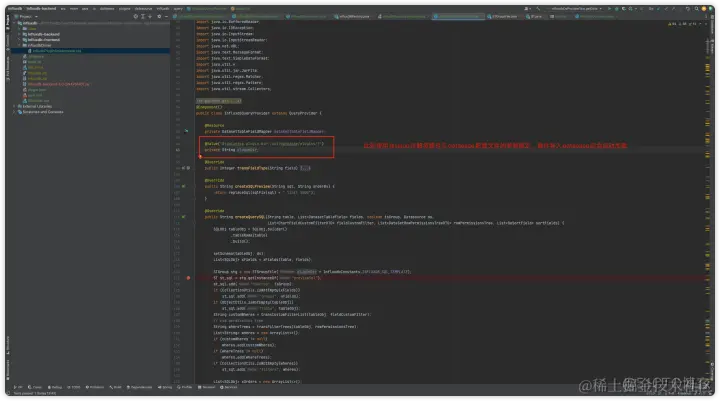Click the inspection warnings widget in the editor corner
The image size is (720, 401).
tap(683, 24)
